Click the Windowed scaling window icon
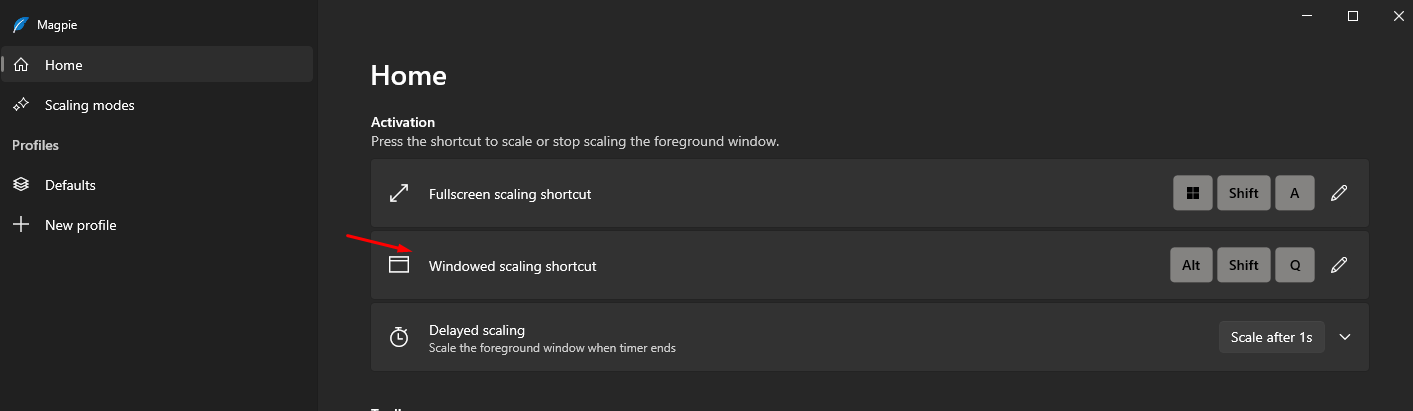The height and width of the screenshot is (411, 1413). tap(399, 265)
